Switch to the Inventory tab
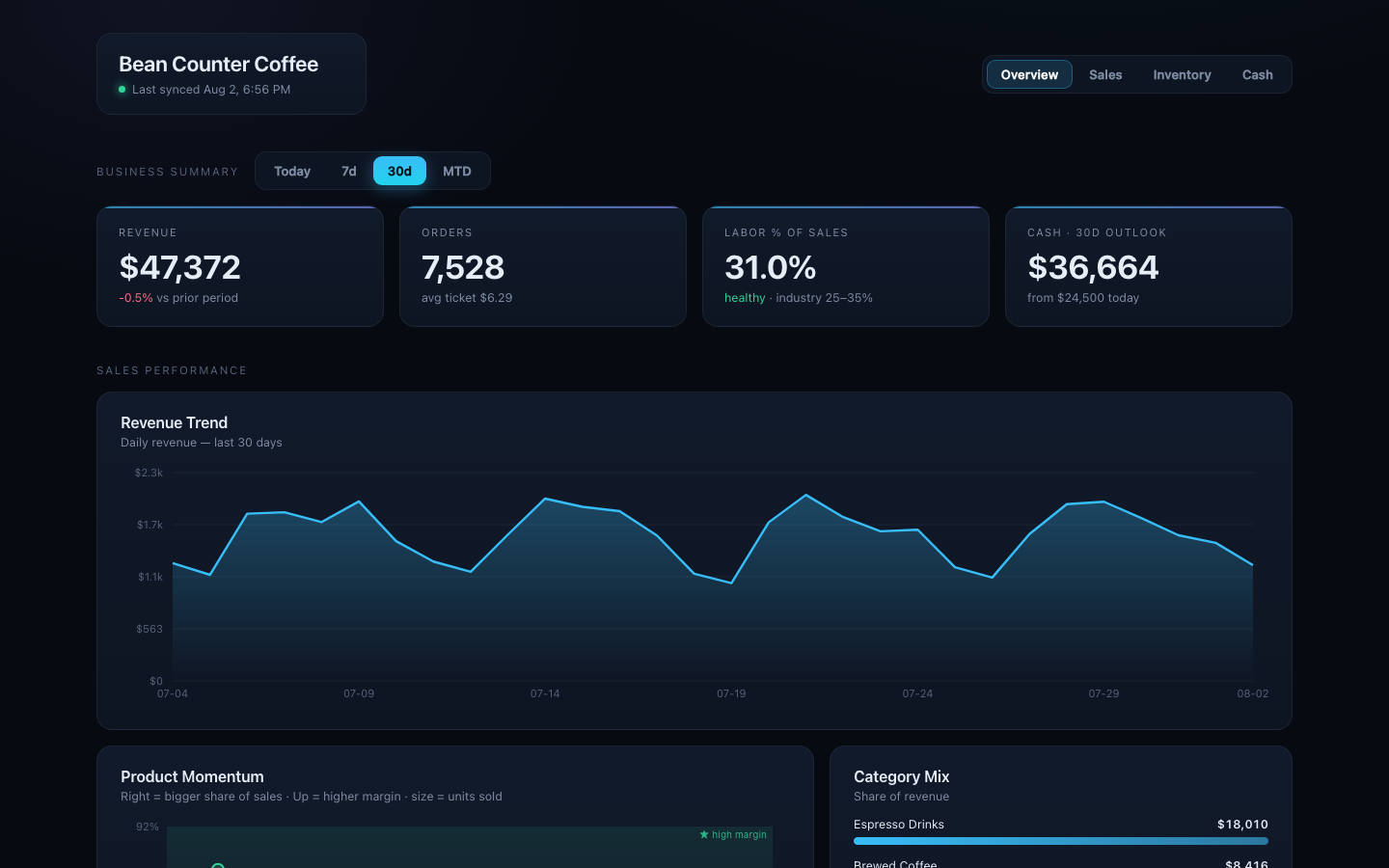 click(x=1182, y=74)
